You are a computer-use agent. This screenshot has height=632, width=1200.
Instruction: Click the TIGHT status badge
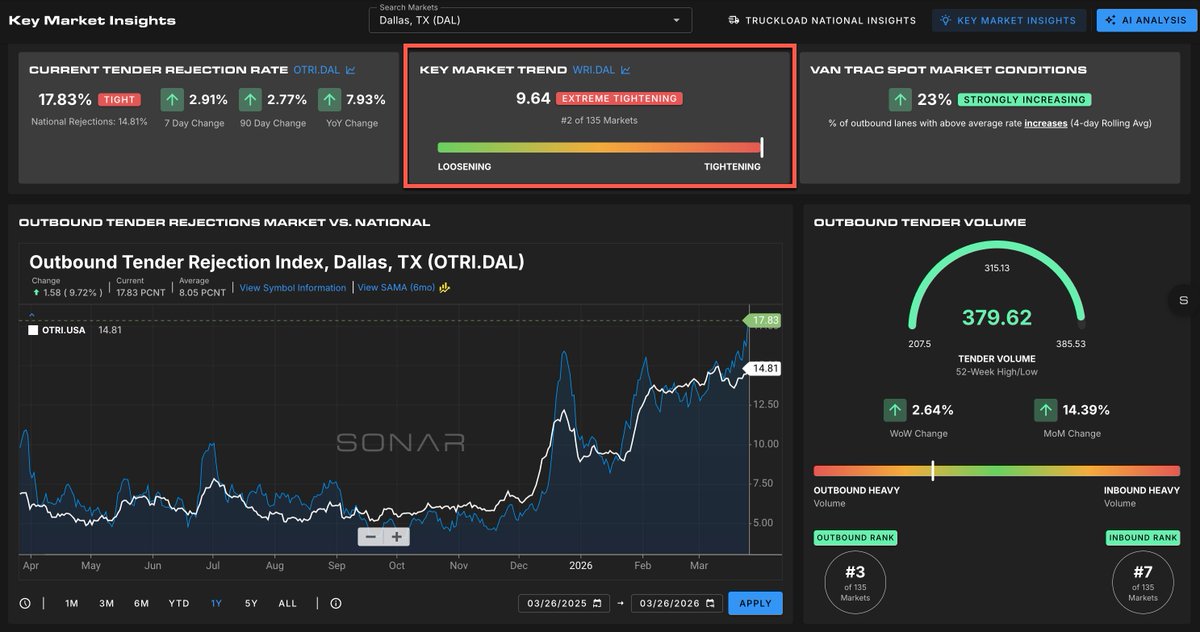coord(119,100)
